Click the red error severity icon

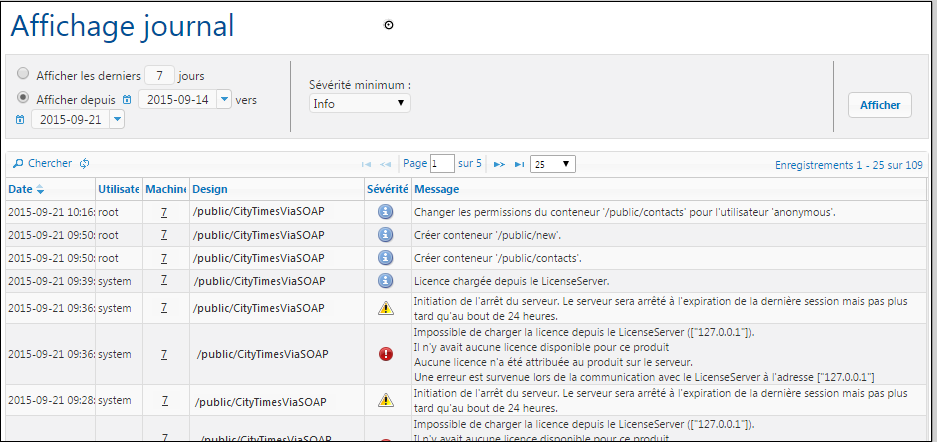pyautogui.click(x=386, y=354)
